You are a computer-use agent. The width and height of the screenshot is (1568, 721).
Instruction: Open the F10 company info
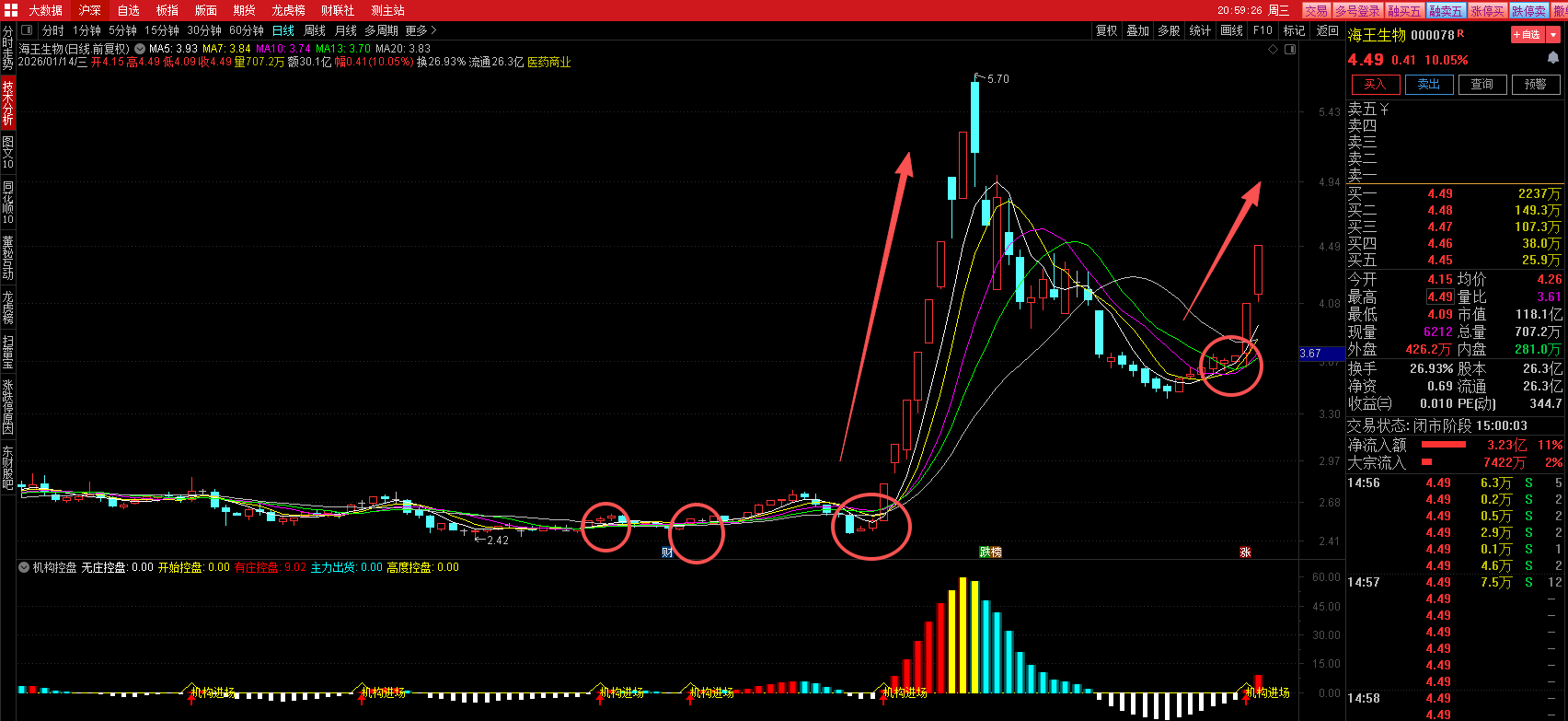[1263, 30]
